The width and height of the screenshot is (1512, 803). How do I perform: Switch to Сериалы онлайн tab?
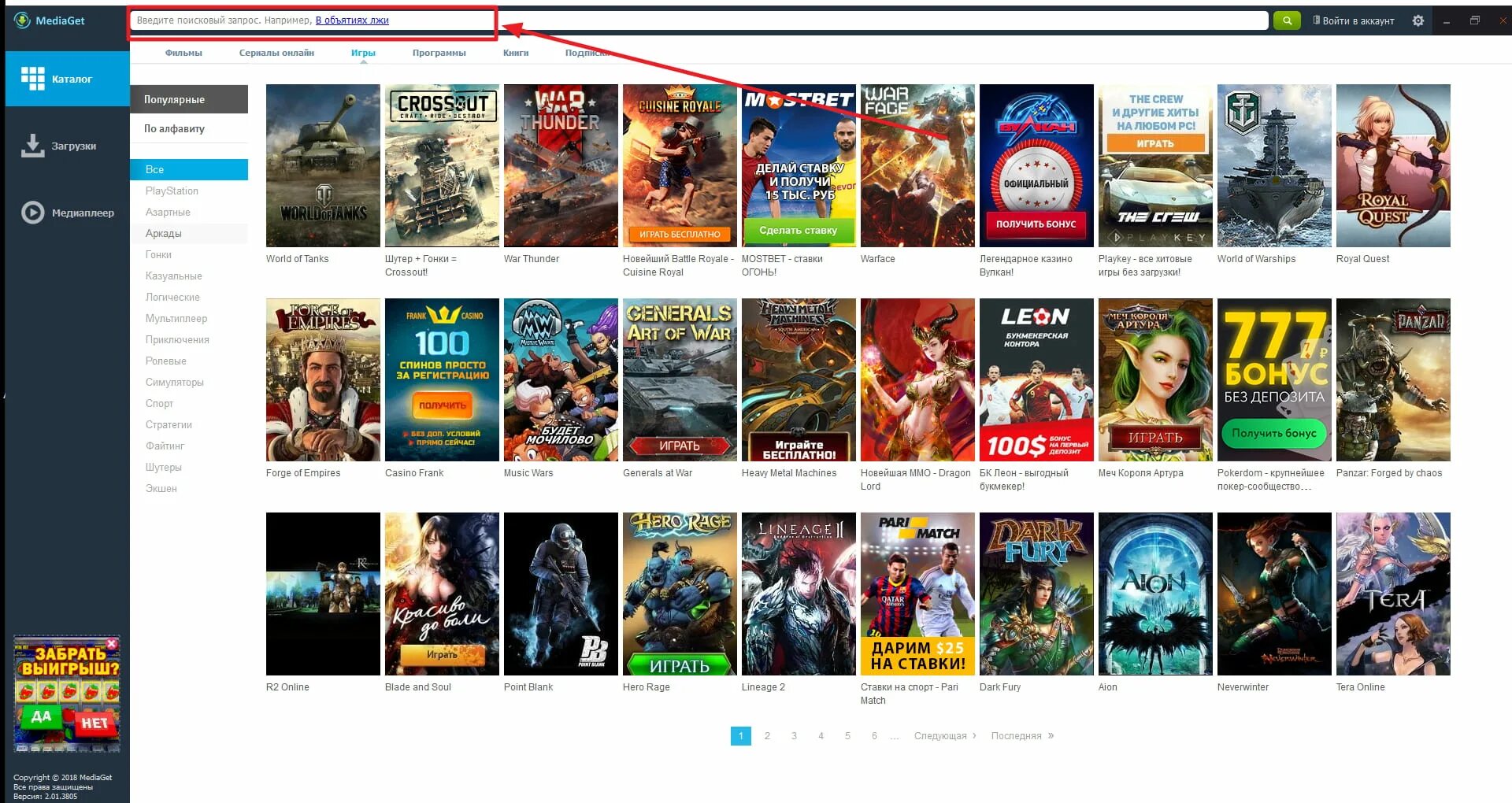276,53
